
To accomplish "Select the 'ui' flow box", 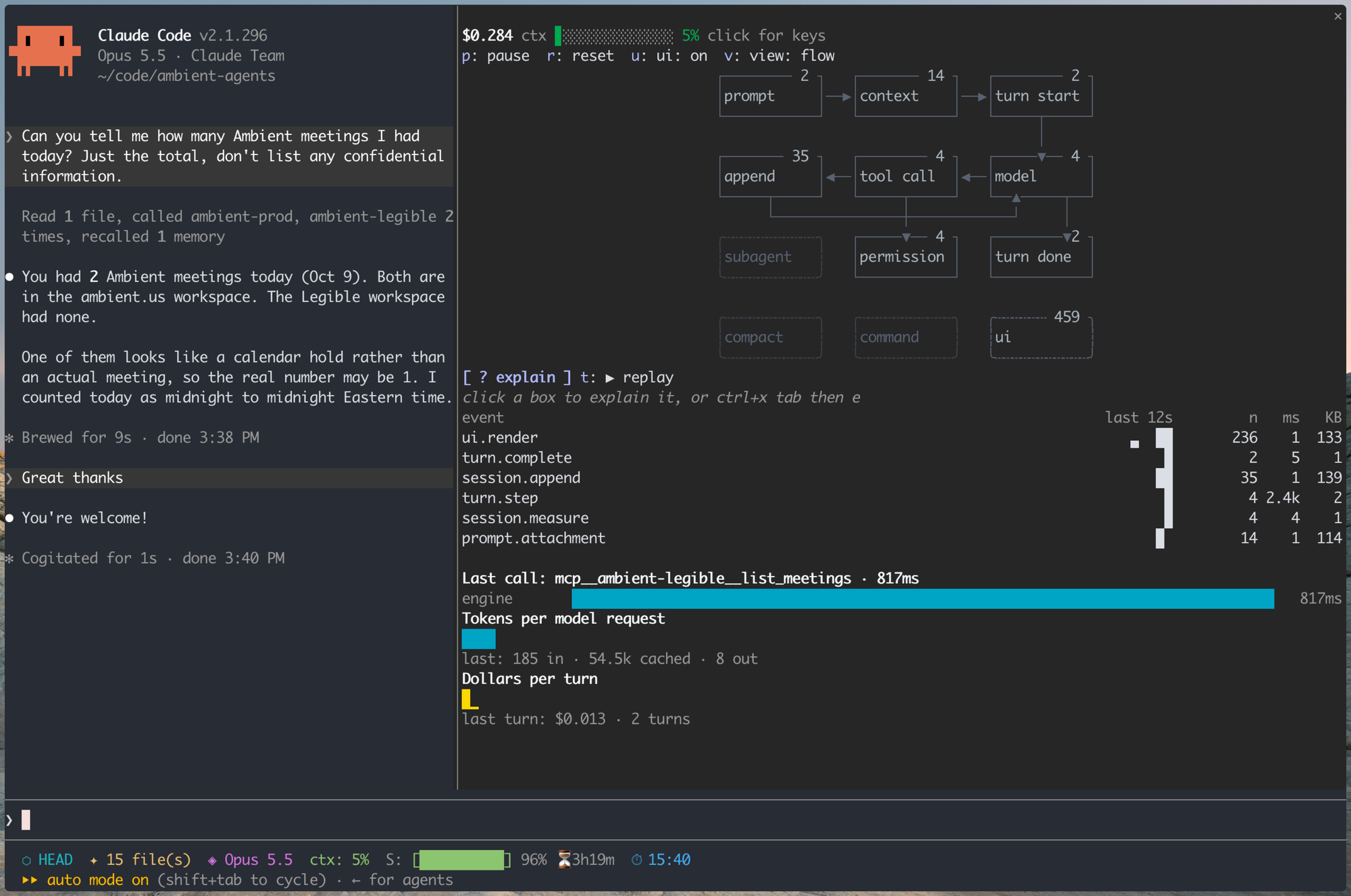I will [1041, 338].
